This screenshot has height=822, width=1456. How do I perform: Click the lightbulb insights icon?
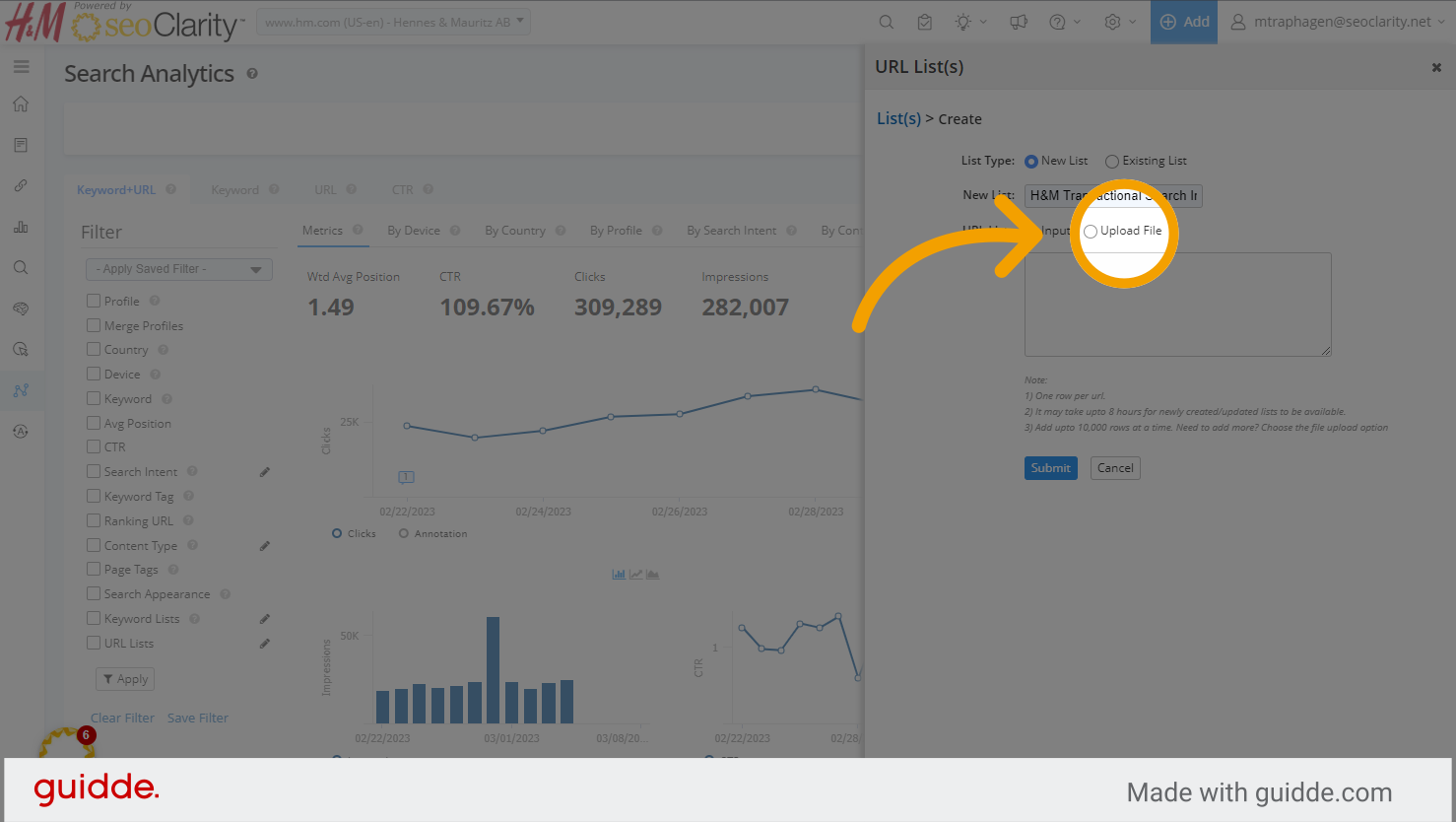tap(962, 22)
